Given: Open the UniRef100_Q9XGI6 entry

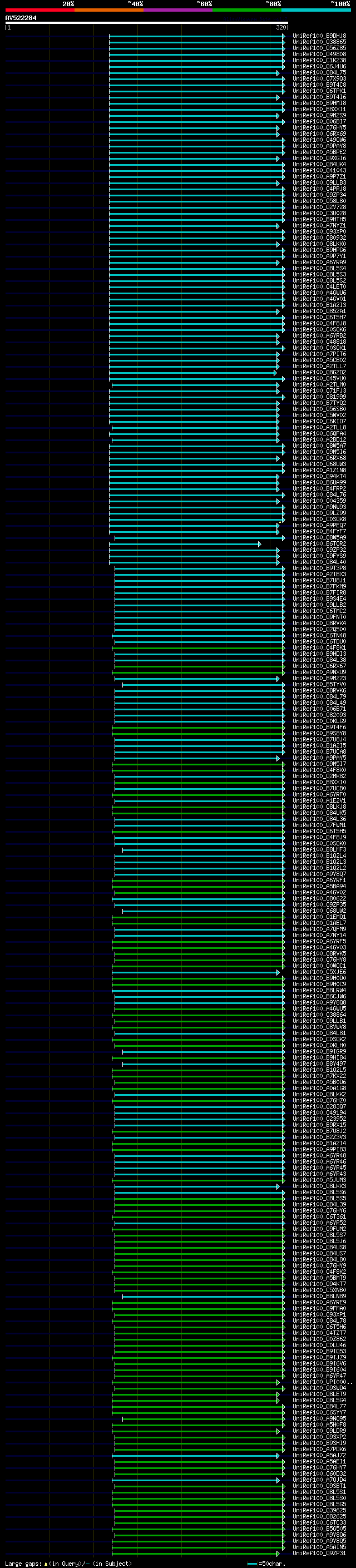Looking at the screenshot, I should pyautogui.click(x=319, y=159).
